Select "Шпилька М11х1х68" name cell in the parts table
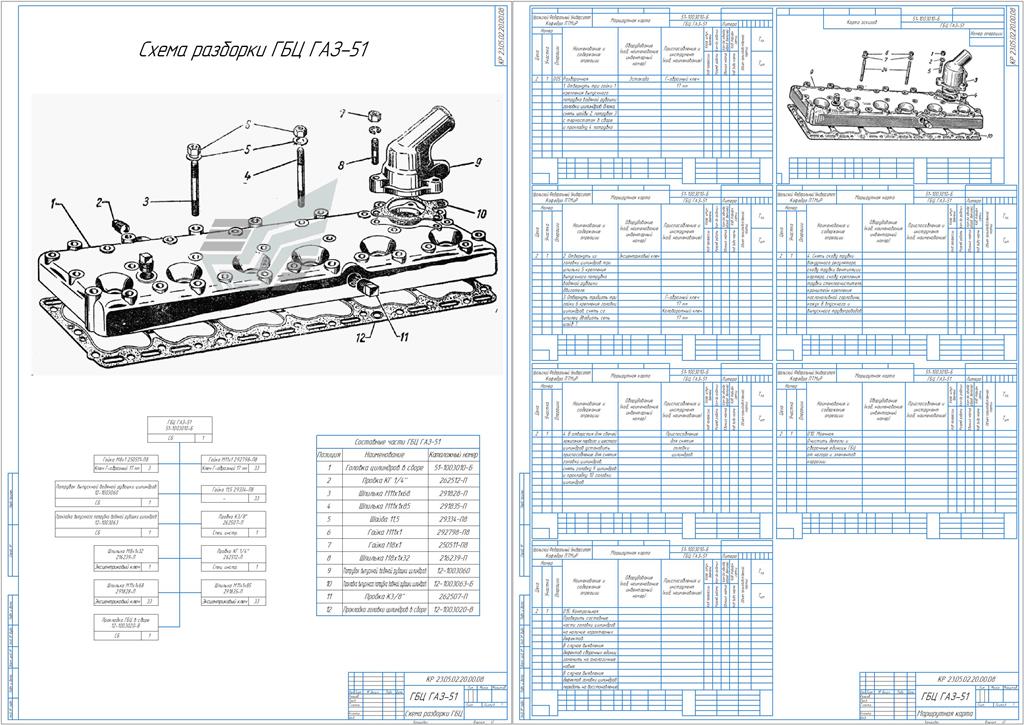Viewport: 1024px width, 725px height. coord(385,494)
